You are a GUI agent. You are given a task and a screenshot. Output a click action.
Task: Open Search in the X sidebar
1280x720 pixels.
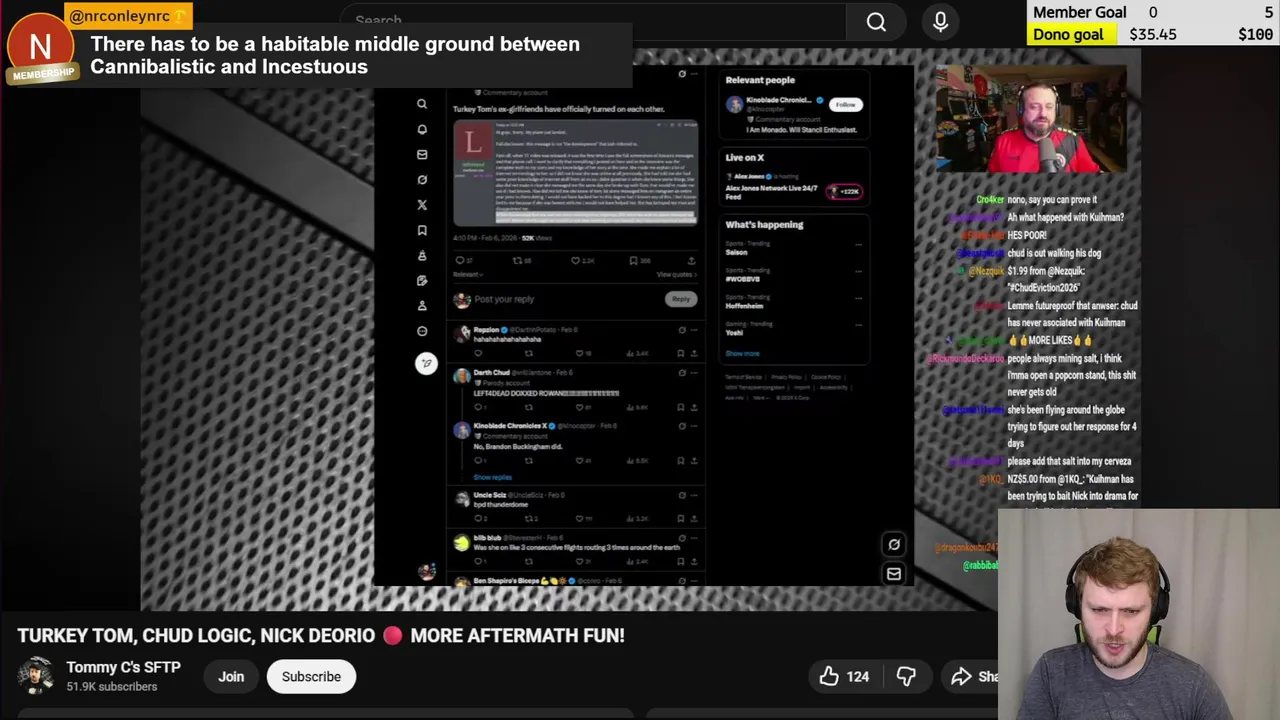point(422,104)
